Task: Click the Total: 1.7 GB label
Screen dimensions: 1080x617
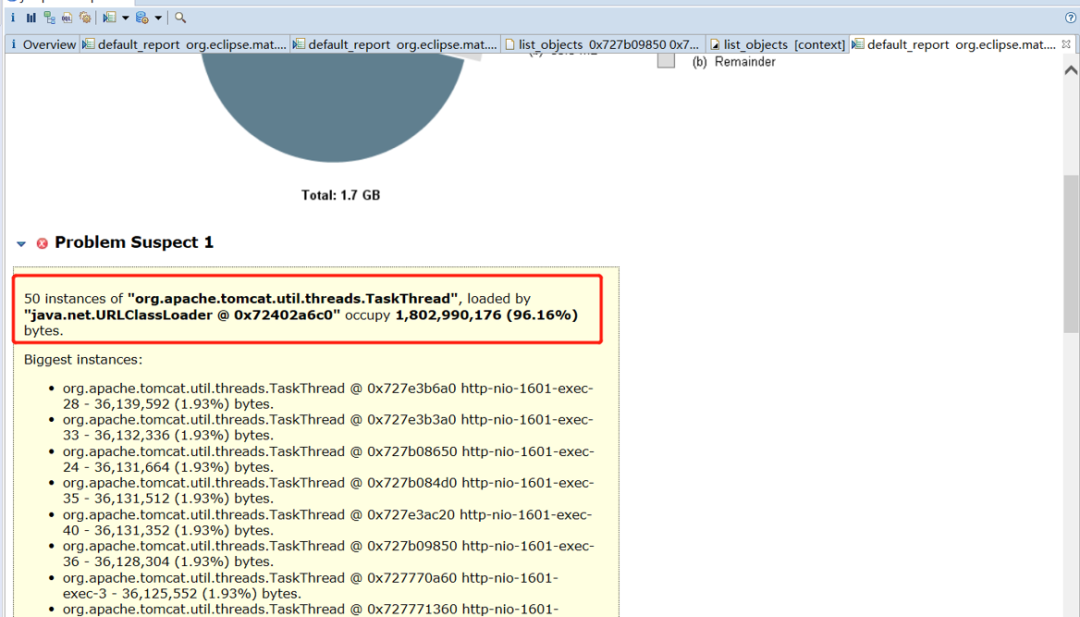Action: coord(340,196)
